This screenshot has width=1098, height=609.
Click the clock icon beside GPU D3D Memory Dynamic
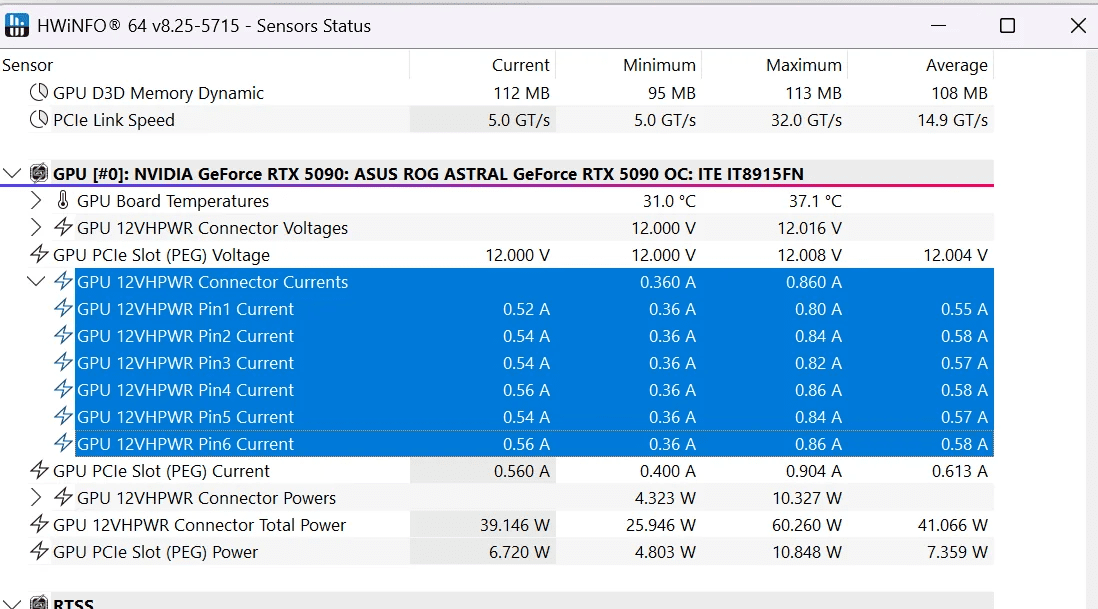pos(39,93)
